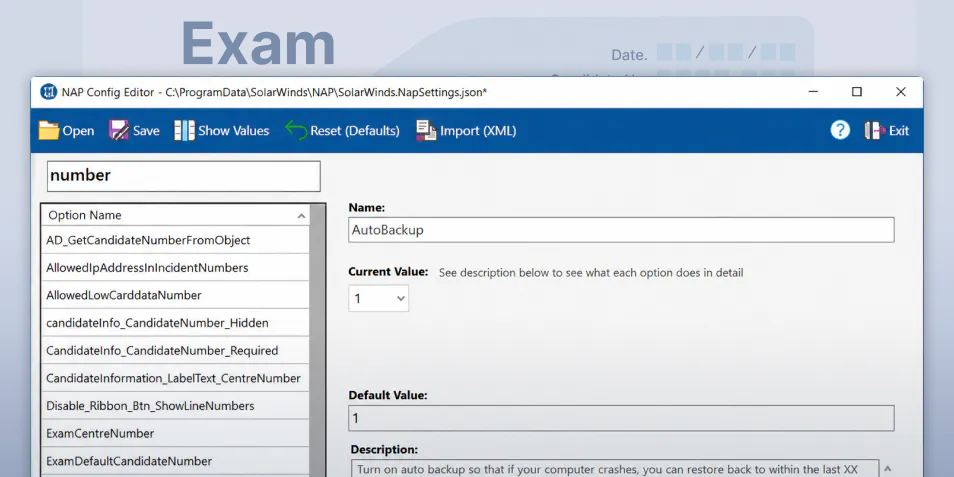Select AD_GetCandidateNumberFromObject option
Viewport: 954px width, 477px height.
click(175, 240)
